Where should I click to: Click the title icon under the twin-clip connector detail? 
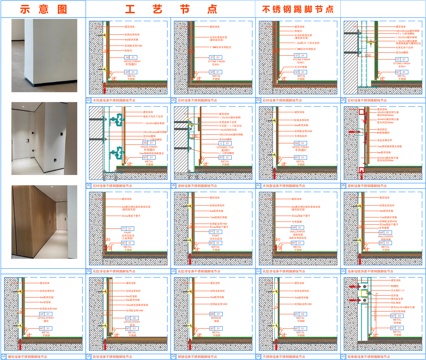(89, 185)
